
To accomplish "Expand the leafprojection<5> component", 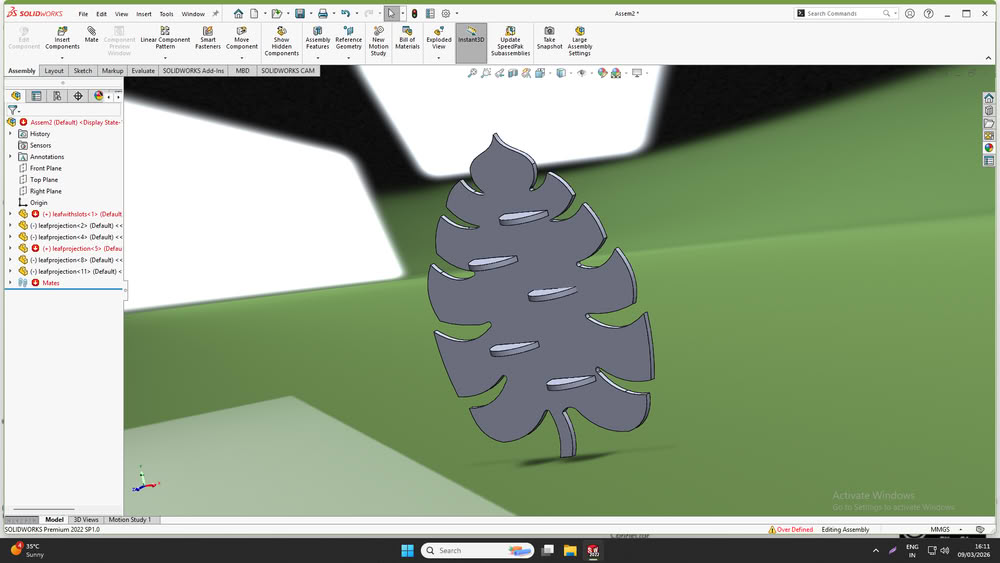I will click(x=10, y=249).
